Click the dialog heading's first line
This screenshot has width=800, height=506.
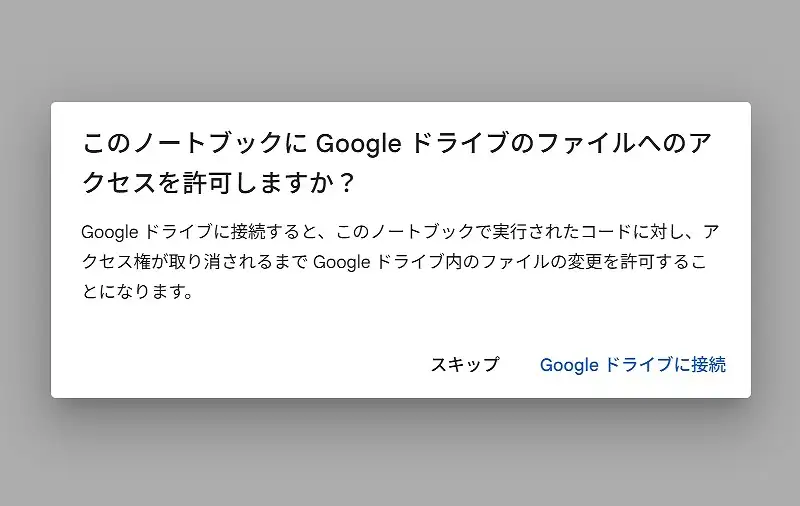coord(398,145)
